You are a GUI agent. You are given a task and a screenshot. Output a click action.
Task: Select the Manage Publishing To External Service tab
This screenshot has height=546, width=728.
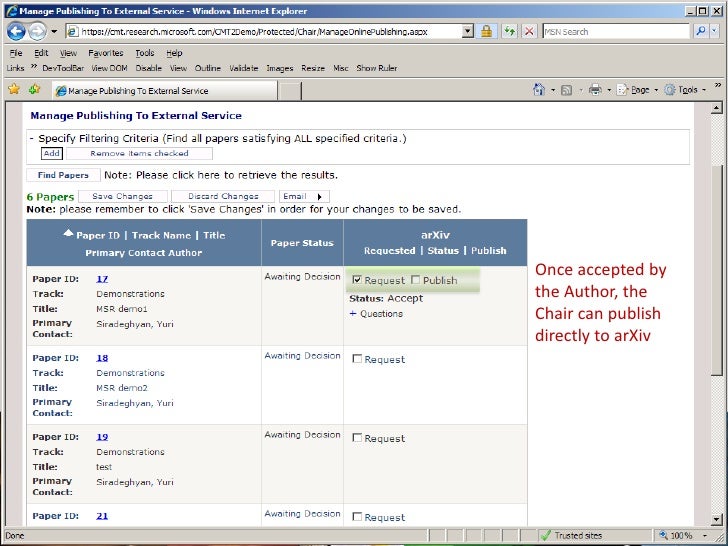[x=164, y=91]
